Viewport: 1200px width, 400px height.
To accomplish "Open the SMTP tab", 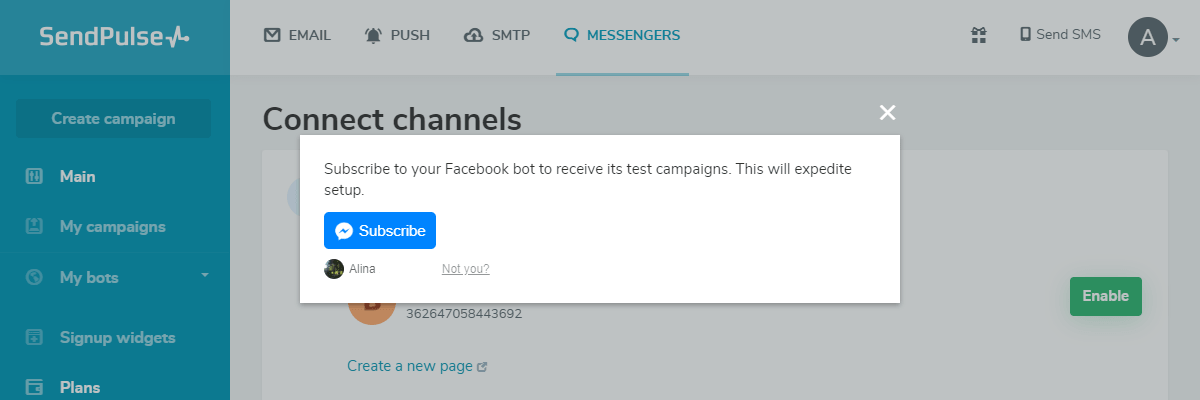I will [497, 36].
